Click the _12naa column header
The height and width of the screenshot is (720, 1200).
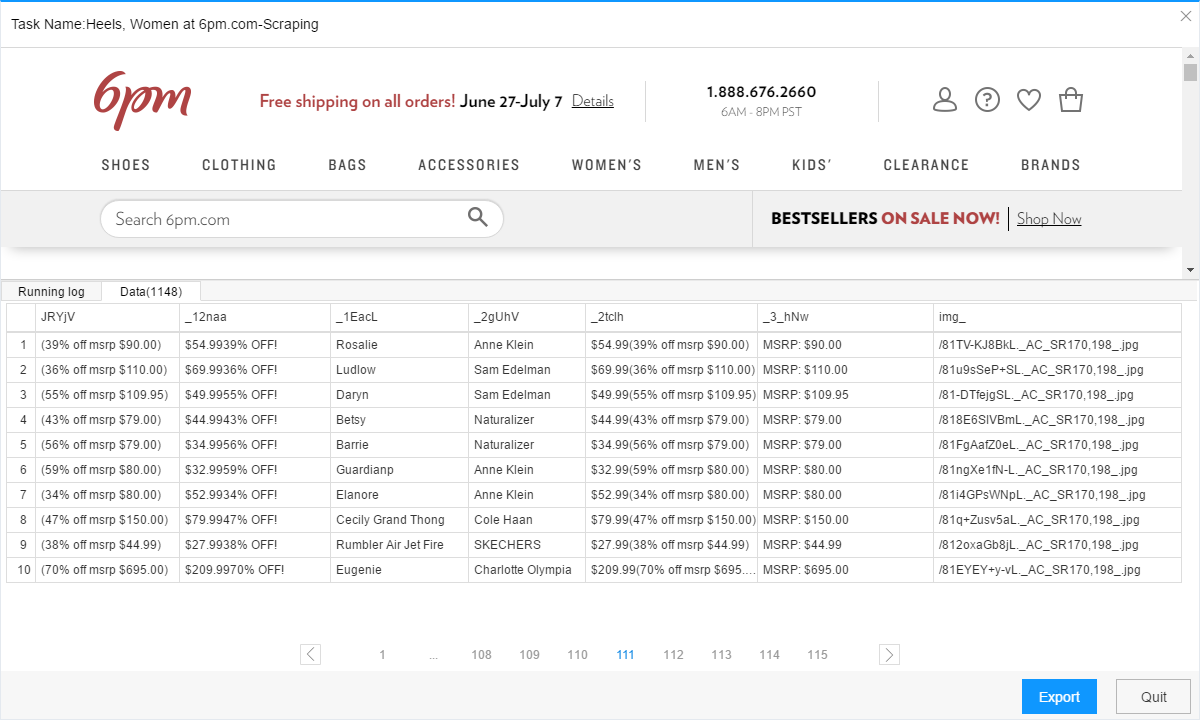(255, 317)
